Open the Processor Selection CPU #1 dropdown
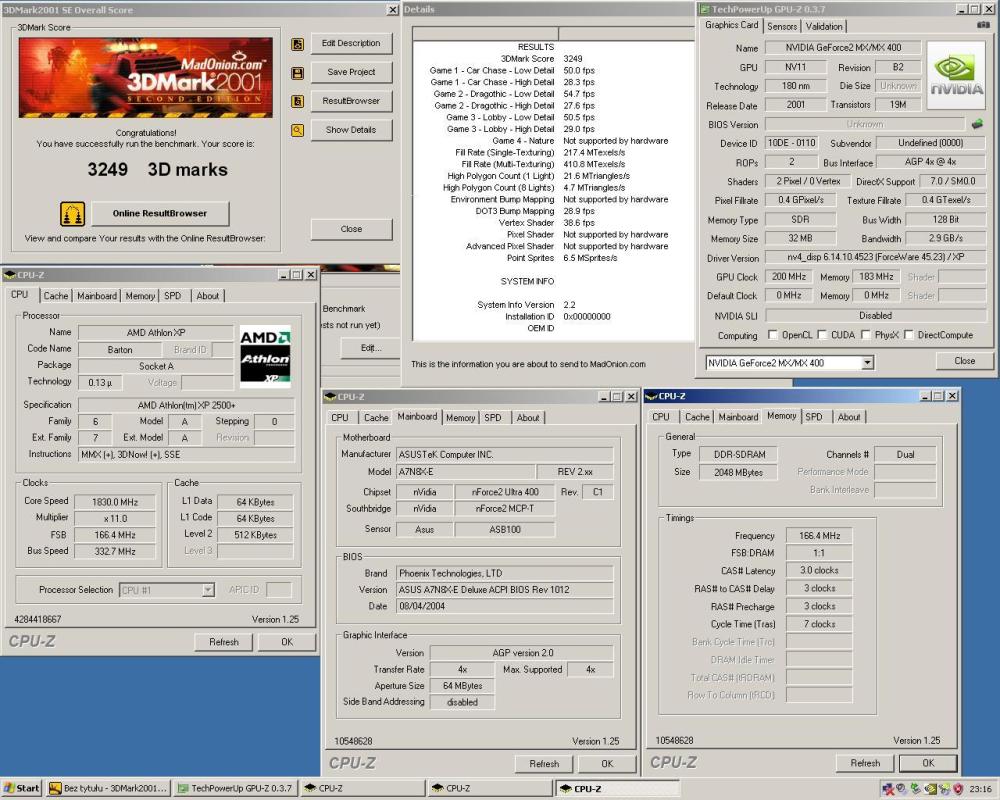1000x800 pixels. point(210,589)
